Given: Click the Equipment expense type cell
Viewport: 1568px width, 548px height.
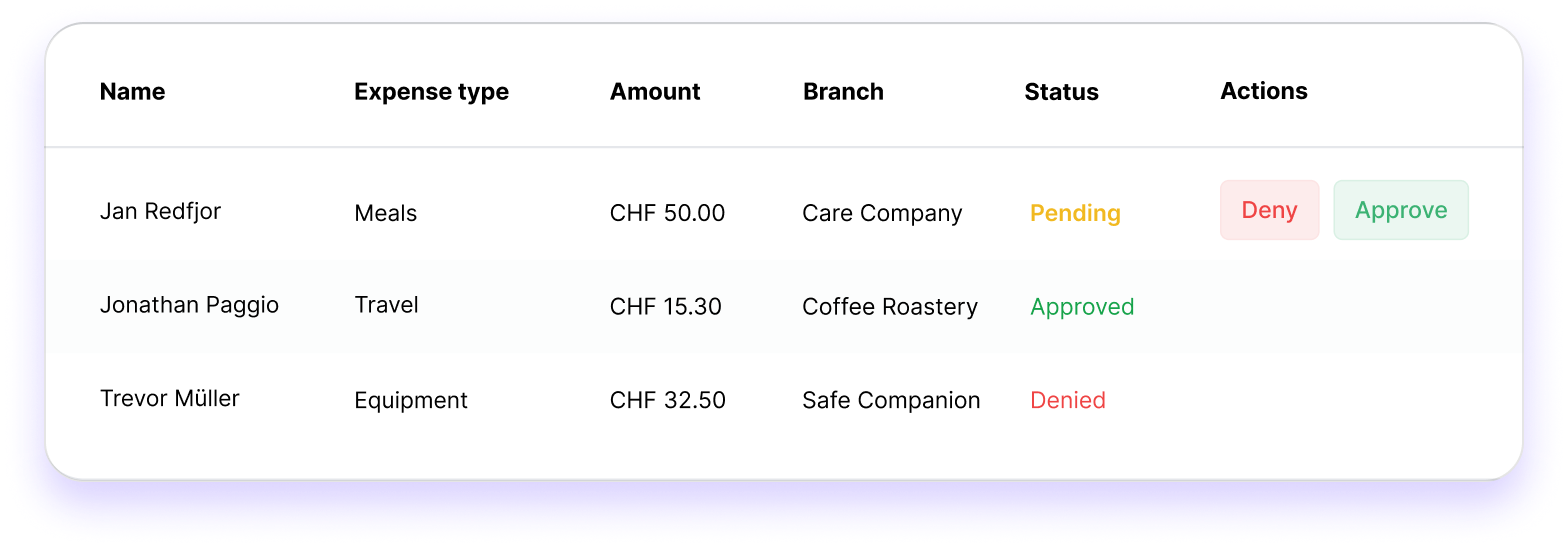Looking at the screenshot, I should pyautogui.click(x=411, y=400).
